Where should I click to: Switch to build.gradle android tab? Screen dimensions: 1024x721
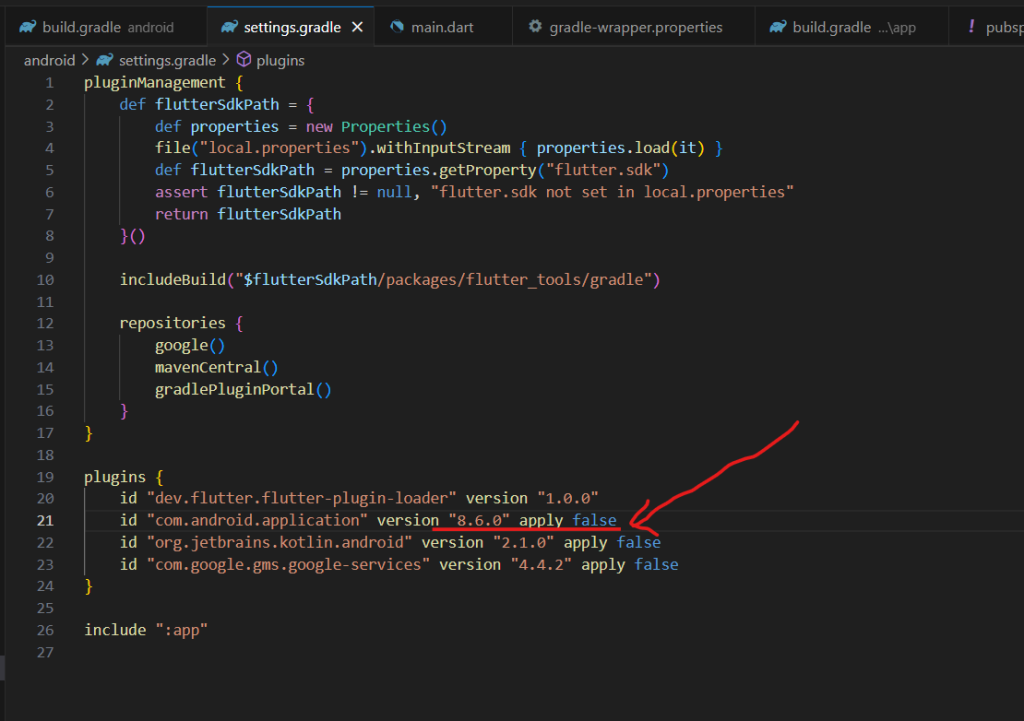(x=107, y=27)
